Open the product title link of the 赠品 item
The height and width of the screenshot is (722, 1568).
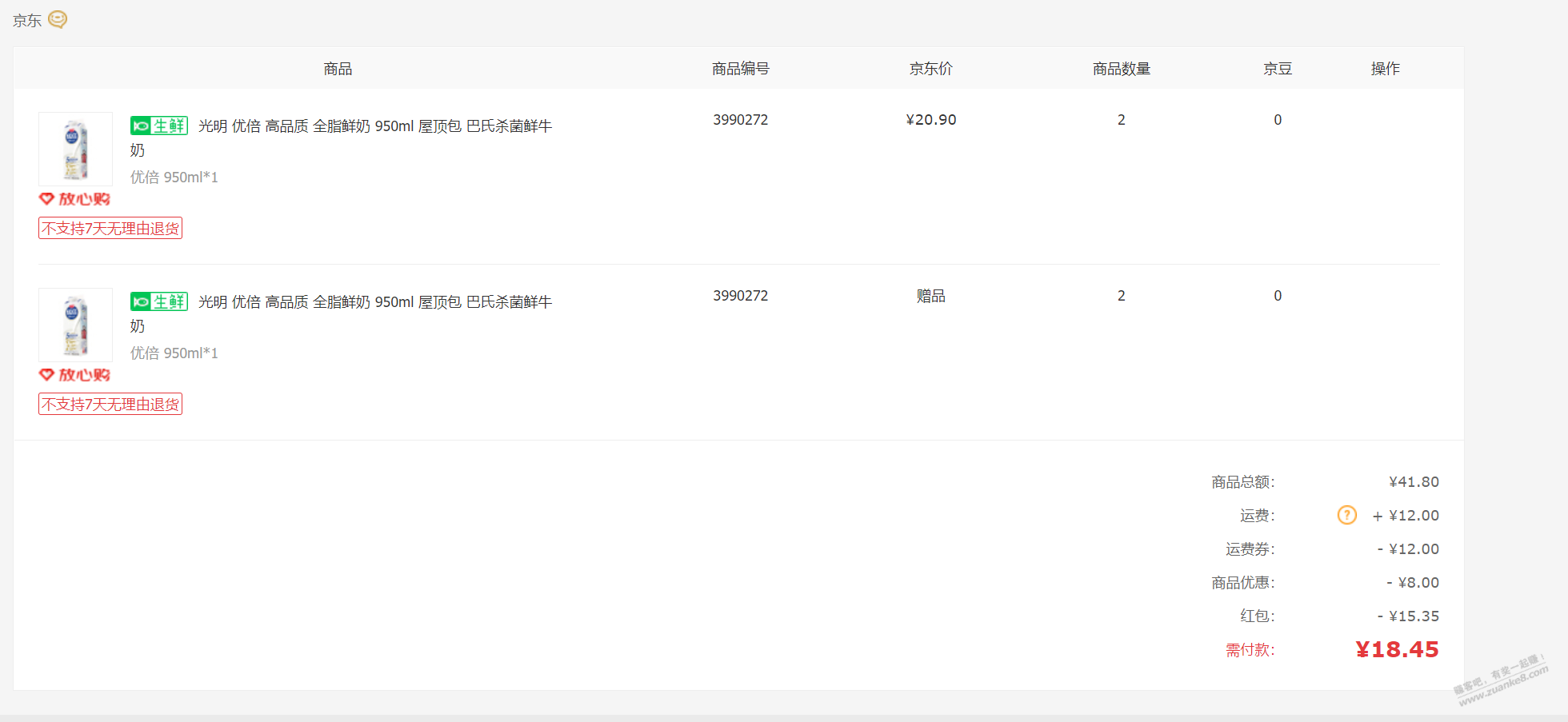[x=374, y=302]
